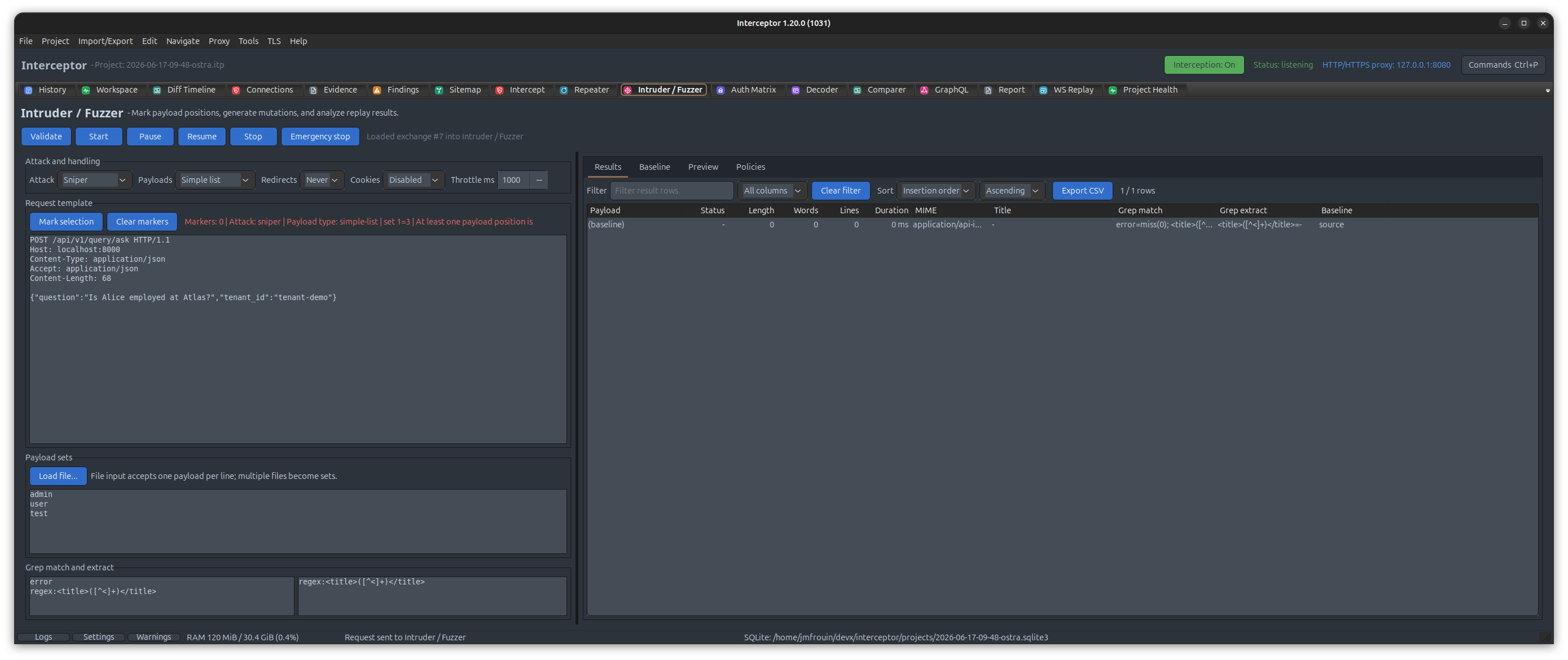This screenshot has height=660, width=1568.
Task: Open the Settings status bar button
Action: tap(99, 637)
